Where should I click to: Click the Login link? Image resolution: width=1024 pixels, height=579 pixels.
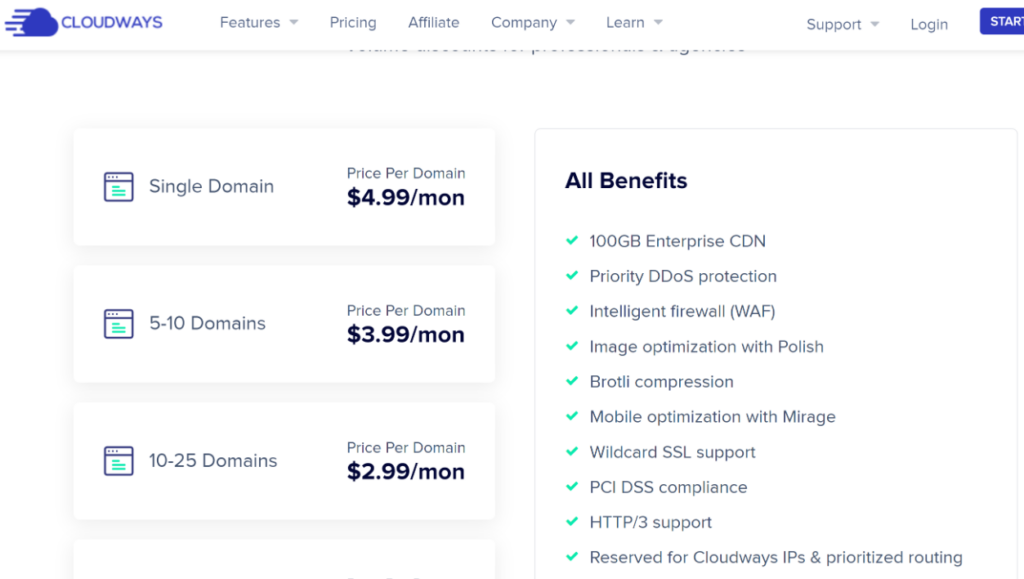pos(929,25)
